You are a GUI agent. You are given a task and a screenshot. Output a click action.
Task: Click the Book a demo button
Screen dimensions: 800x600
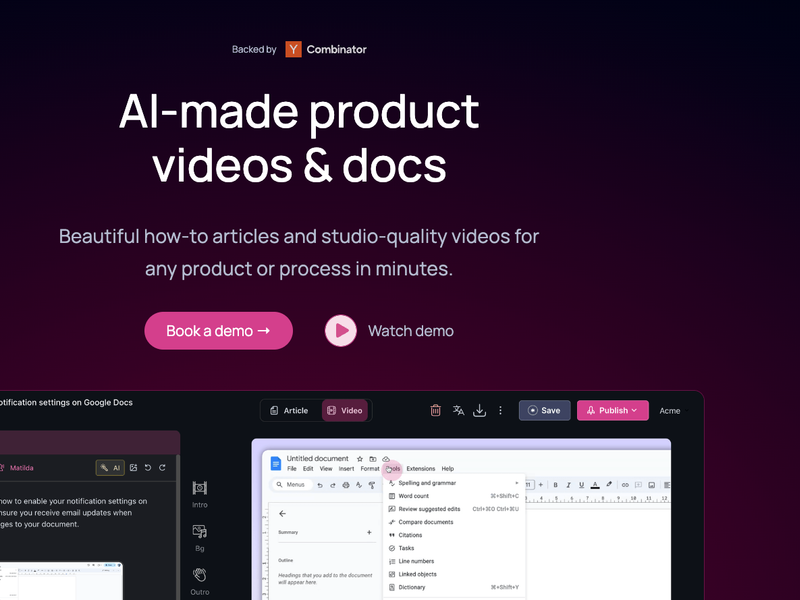click(x=218, y=331)
